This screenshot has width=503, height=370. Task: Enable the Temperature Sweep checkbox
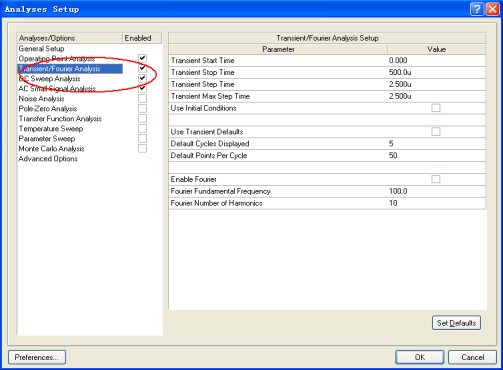tap(142, 128)
